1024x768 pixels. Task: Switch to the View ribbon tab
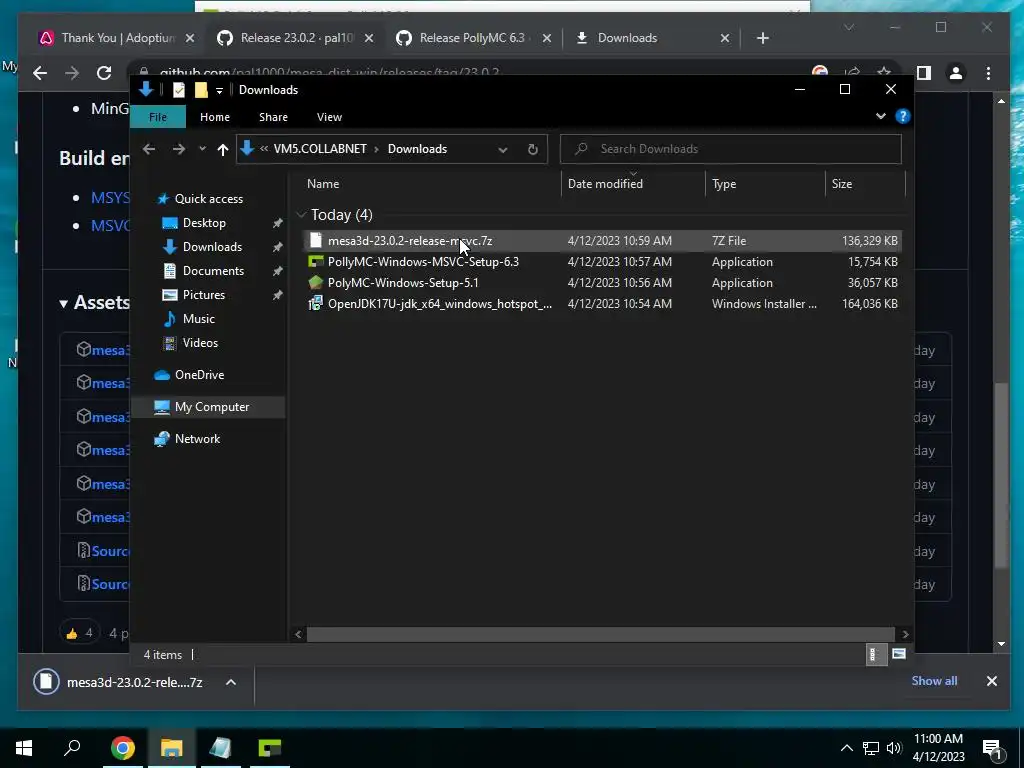pyautogui.click(x=329, y=117)
